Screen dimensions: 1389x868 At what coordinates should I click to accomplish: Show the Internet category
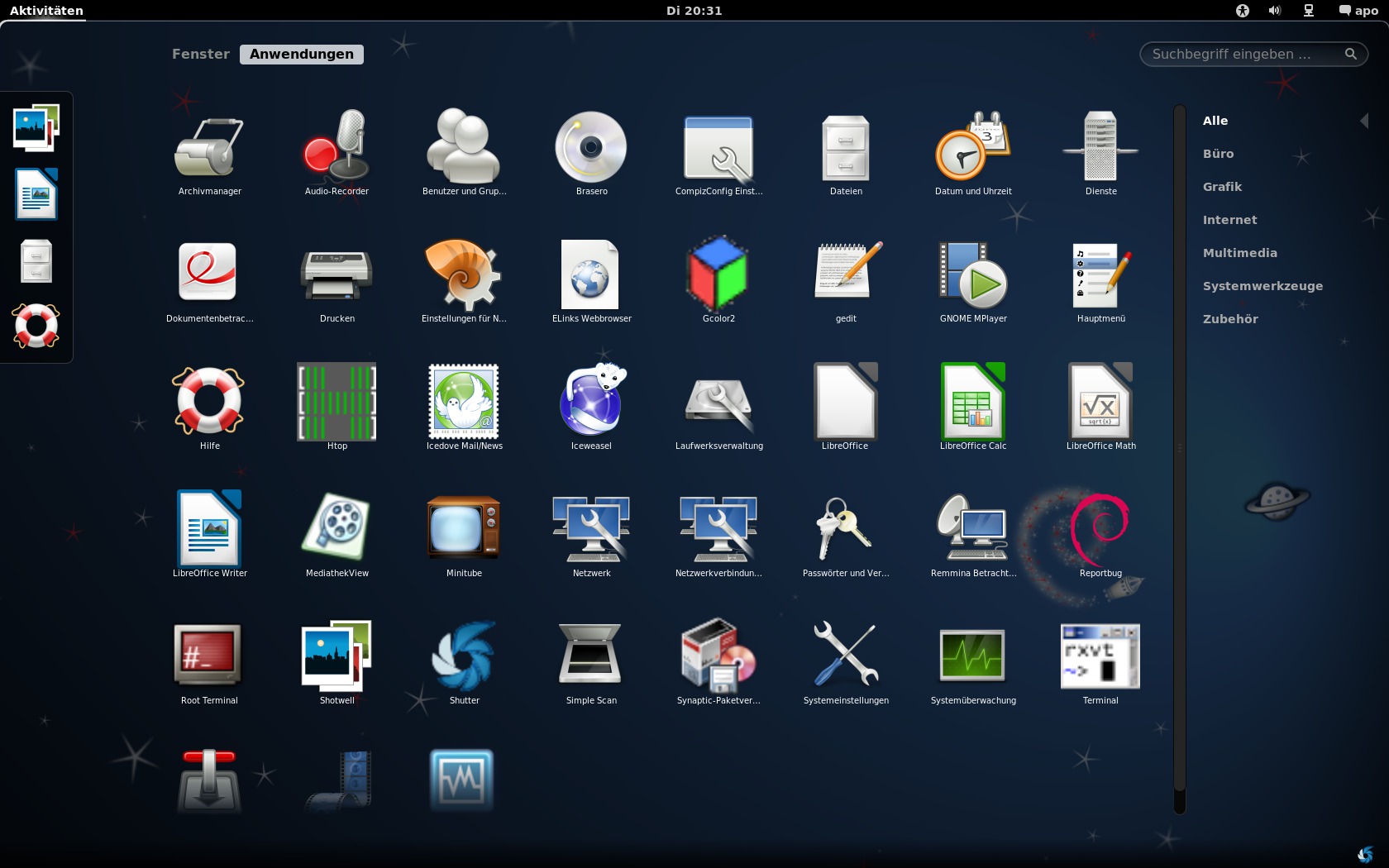coord(1229,220)
